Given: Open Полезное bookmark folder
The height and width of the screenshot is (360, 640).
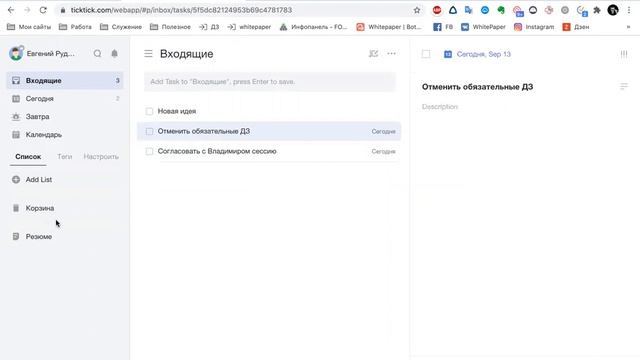Looking at the screenshot, I should [170, 27].
